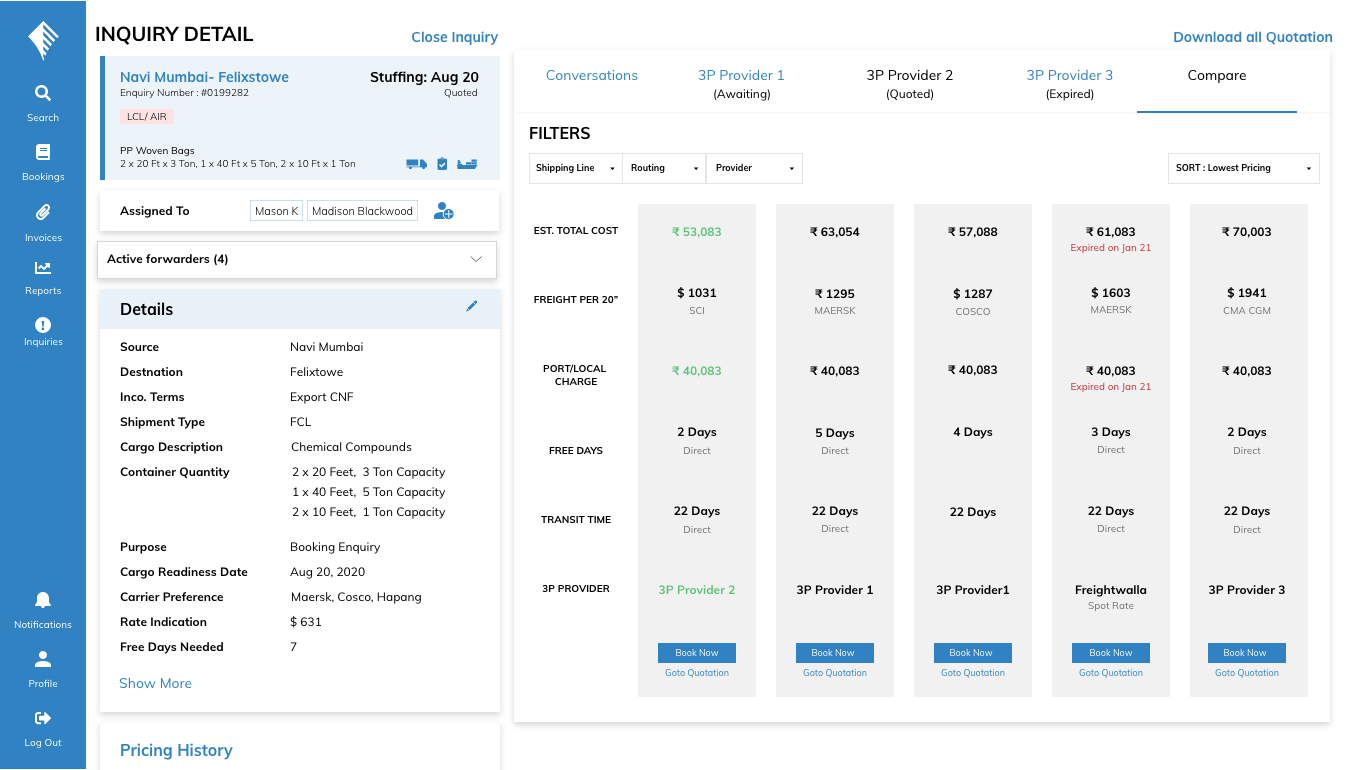Open Search from the sidebar
1366x770 pixels.
click(43, 94)
